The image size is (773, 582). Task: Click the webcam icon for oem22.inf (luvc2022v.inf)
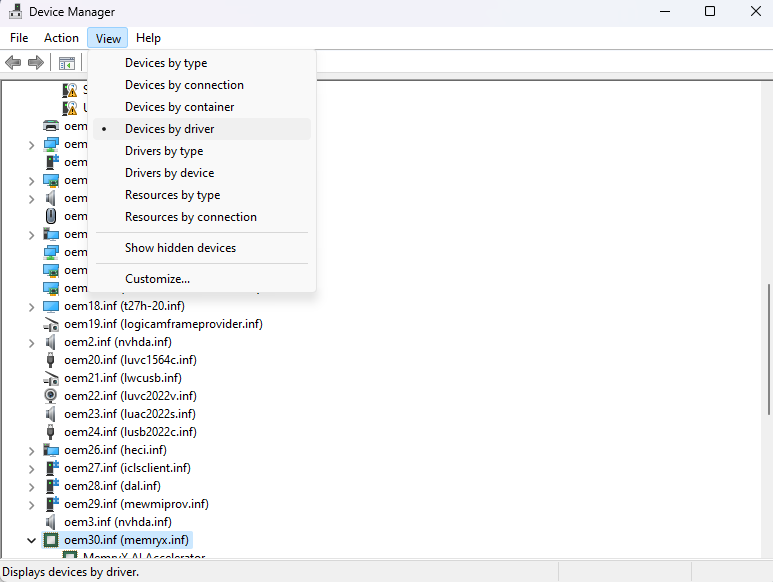(x=51, y=396)
